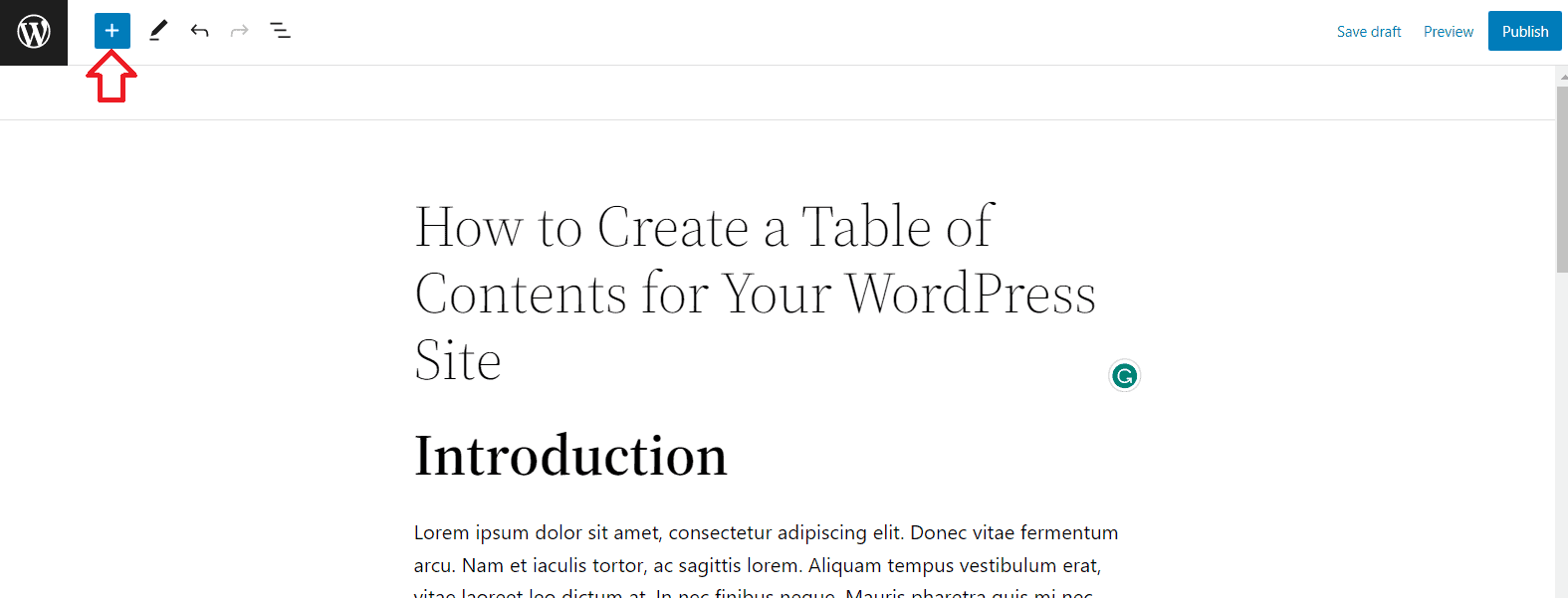Screen dimensions: 1568x598
Task: Redo the undone change
Action: (239, 31)
